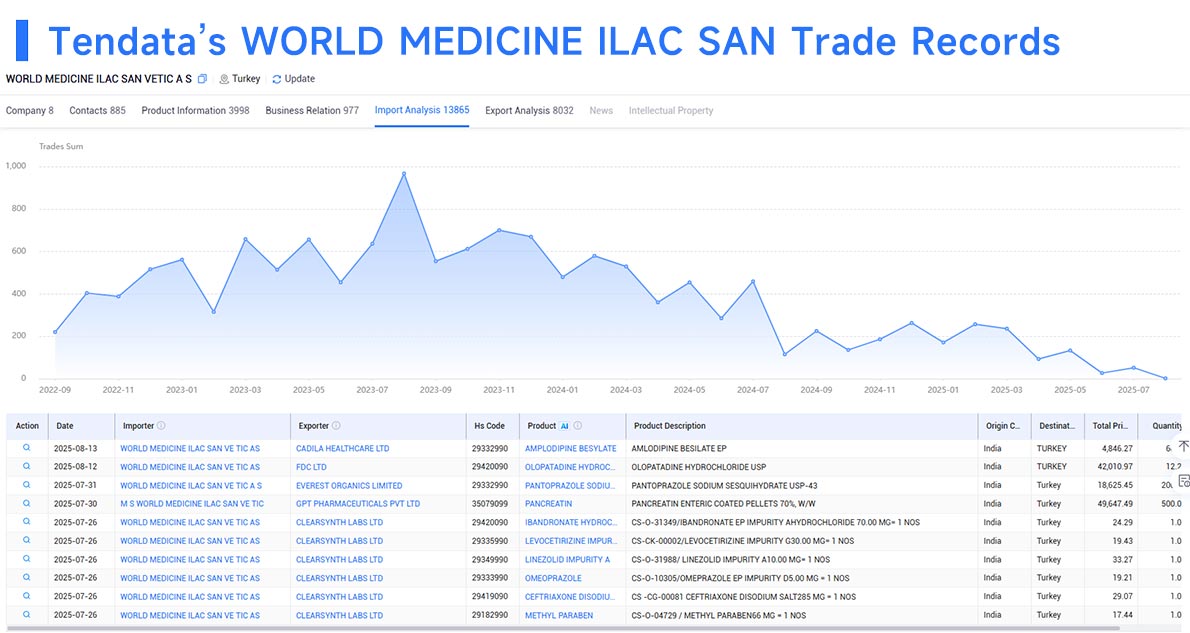Open magnifier for the LINEZOLID IMPURITY row
The image size is (1190, 633).
pyautogui.click(x=27, y=559)
